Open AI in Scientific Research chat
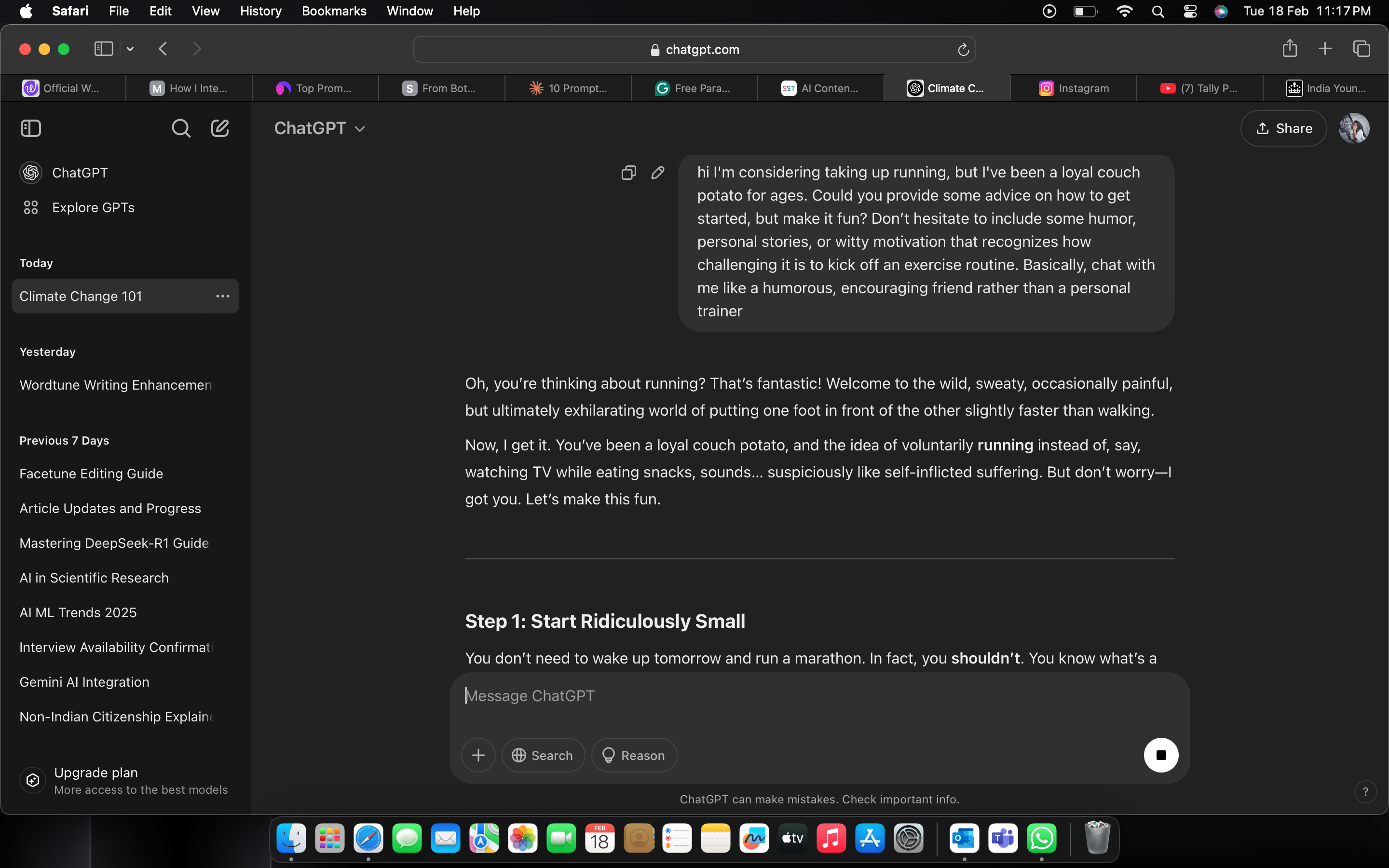This screenshot has width=1389, height=868. coord(125,578)
